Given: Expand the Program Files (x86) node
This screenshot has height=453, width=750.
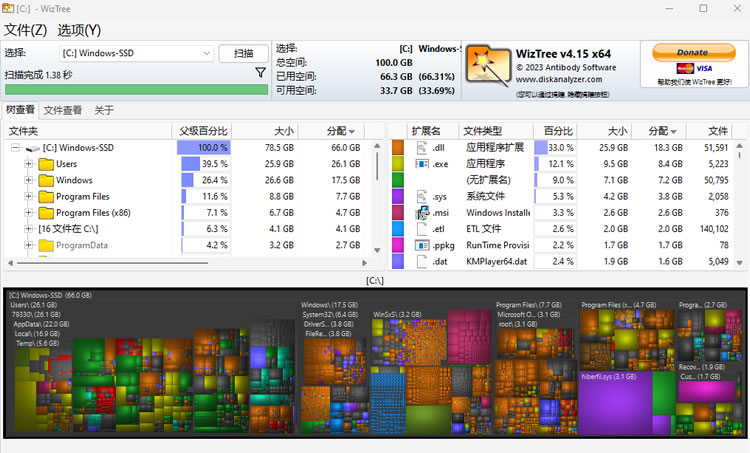Looking at the screenshot, I should coord(29,213).
